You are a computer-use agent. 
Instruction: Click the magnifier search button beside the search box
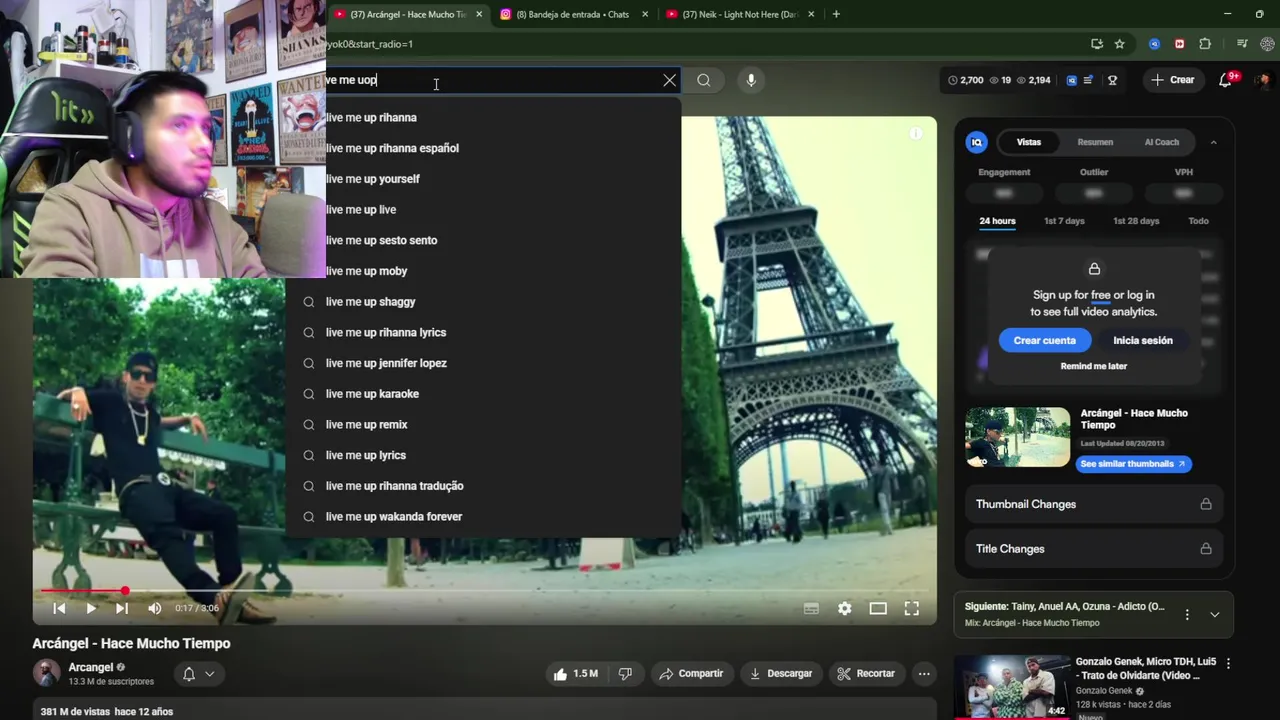click(704, 80)
